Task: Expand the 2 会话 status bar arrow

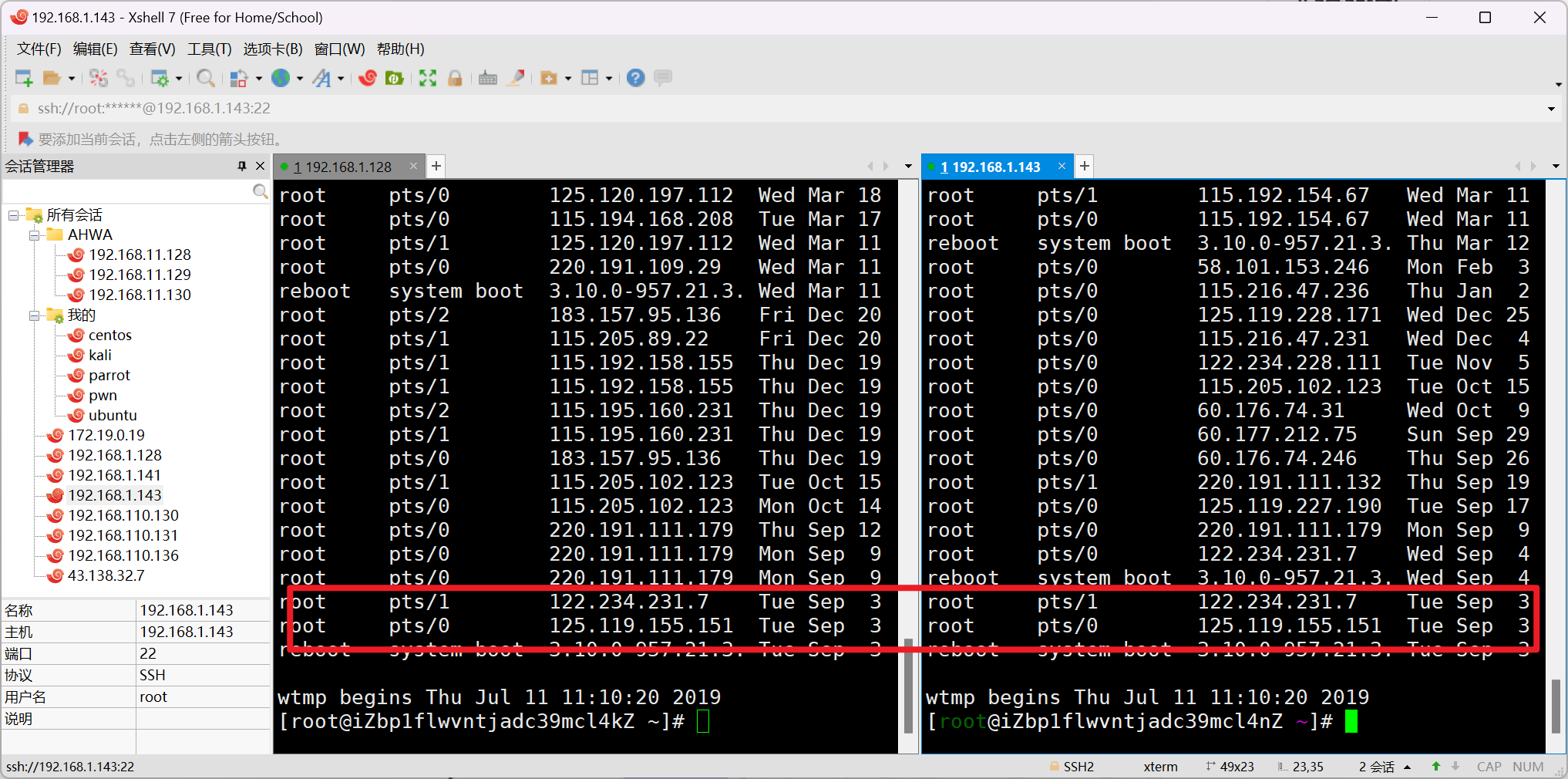Action: point(1408,767)
